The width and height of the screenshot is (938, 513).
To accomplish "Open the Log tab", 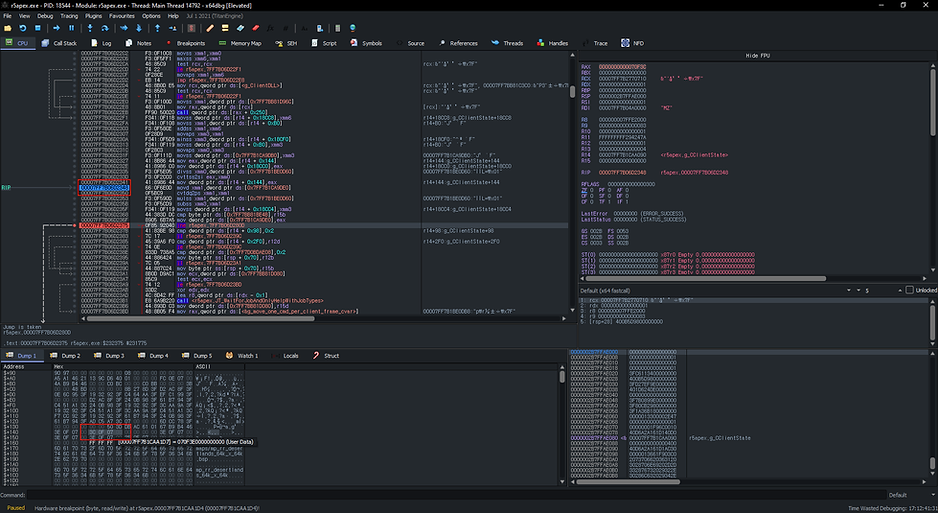I will point(101,43).
